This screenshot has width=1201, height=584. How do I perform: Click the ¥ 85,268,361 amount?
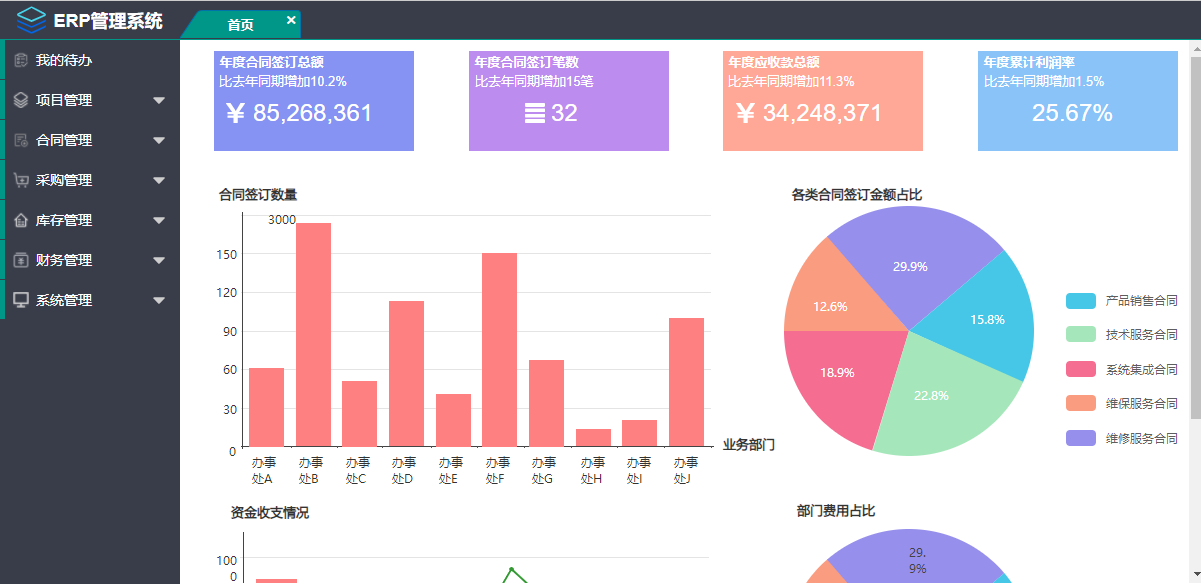[x=300, y=113]
